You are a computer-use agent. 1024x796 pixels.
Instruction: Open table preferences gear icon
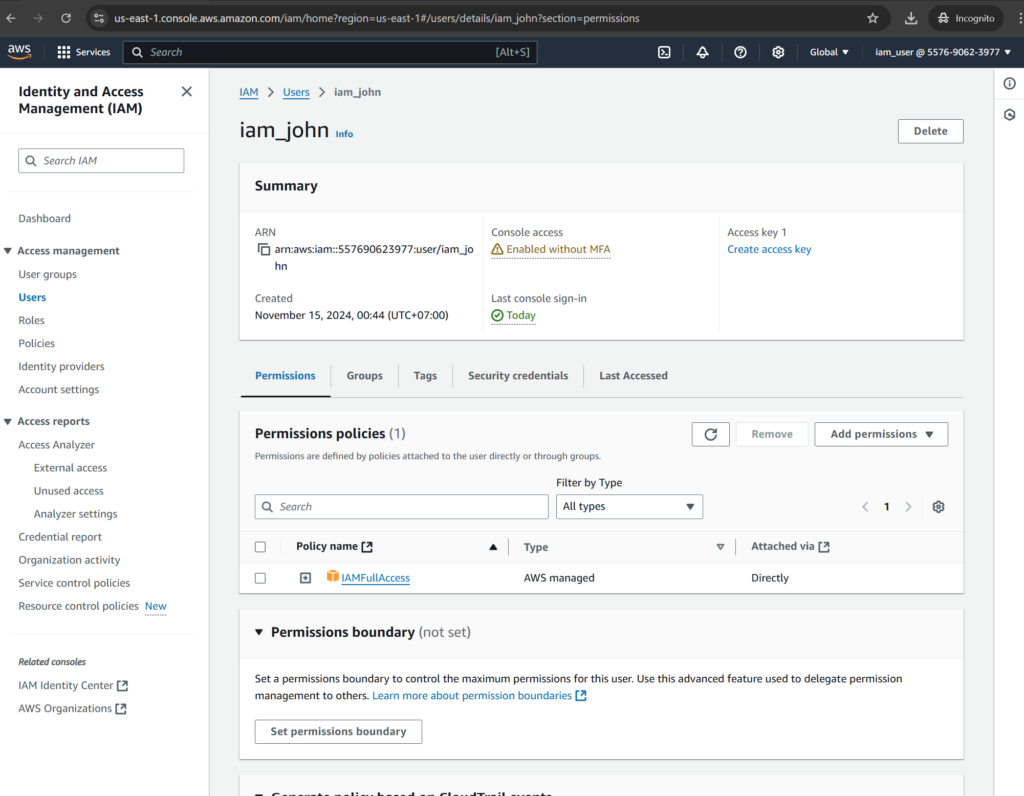938,507
